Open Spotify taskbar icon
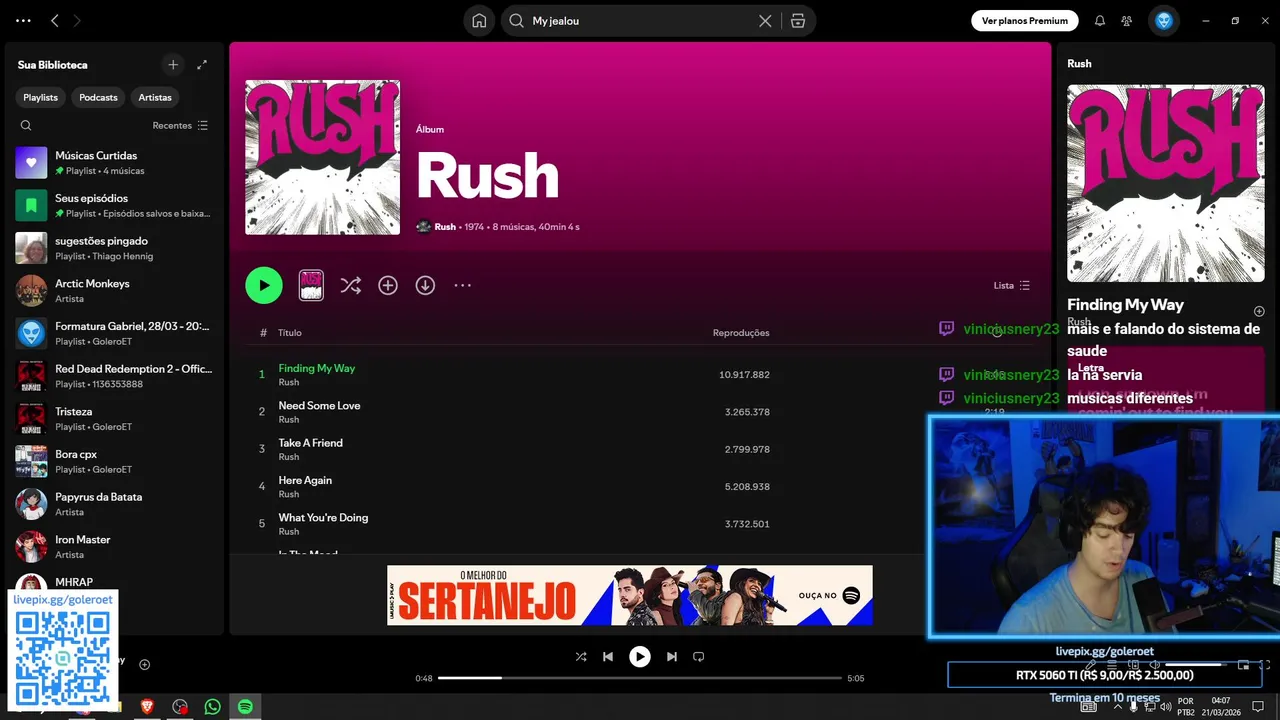1280x720 pixels. pos(245,706)
